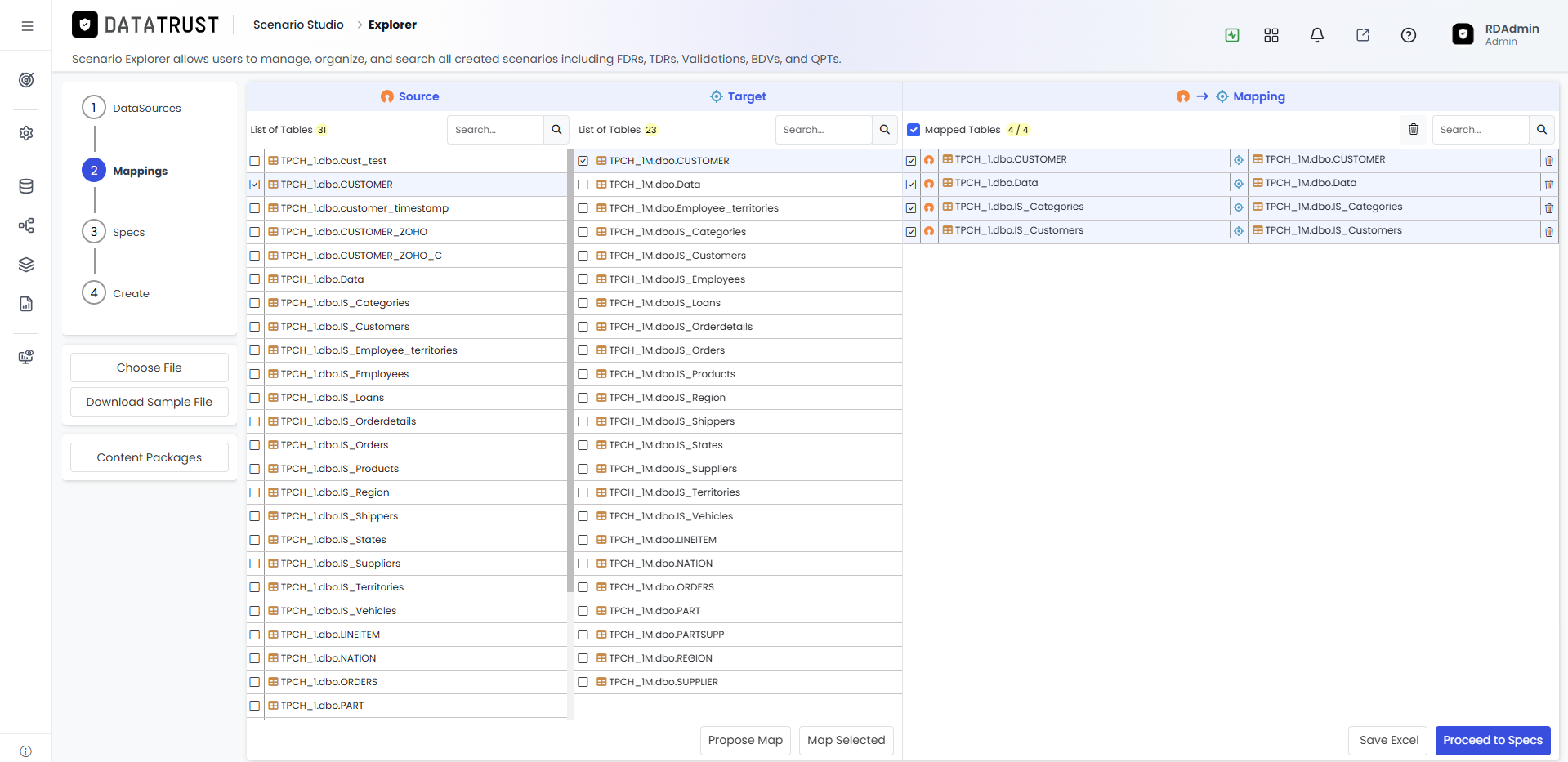Click the target icon in left sidebar
The height and width of the screenshot is (762, 1568).
(26, 80)
